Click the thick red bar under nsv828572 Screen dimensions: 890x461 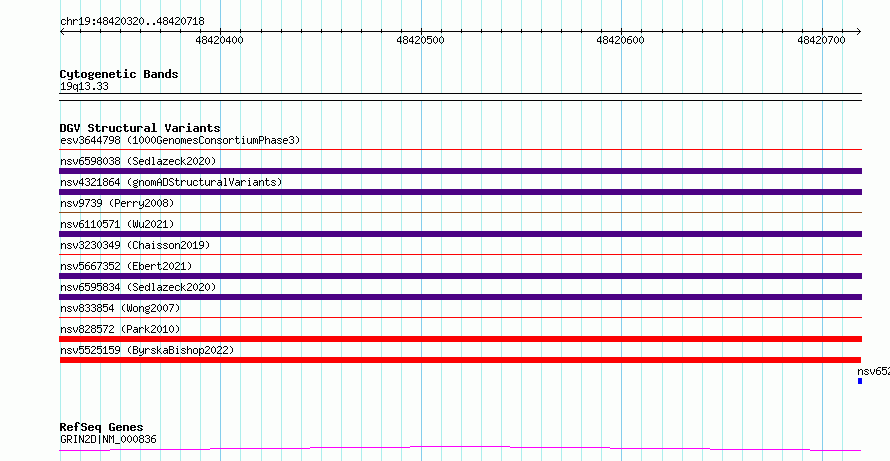pyautogui.click(x=460, y=339)
